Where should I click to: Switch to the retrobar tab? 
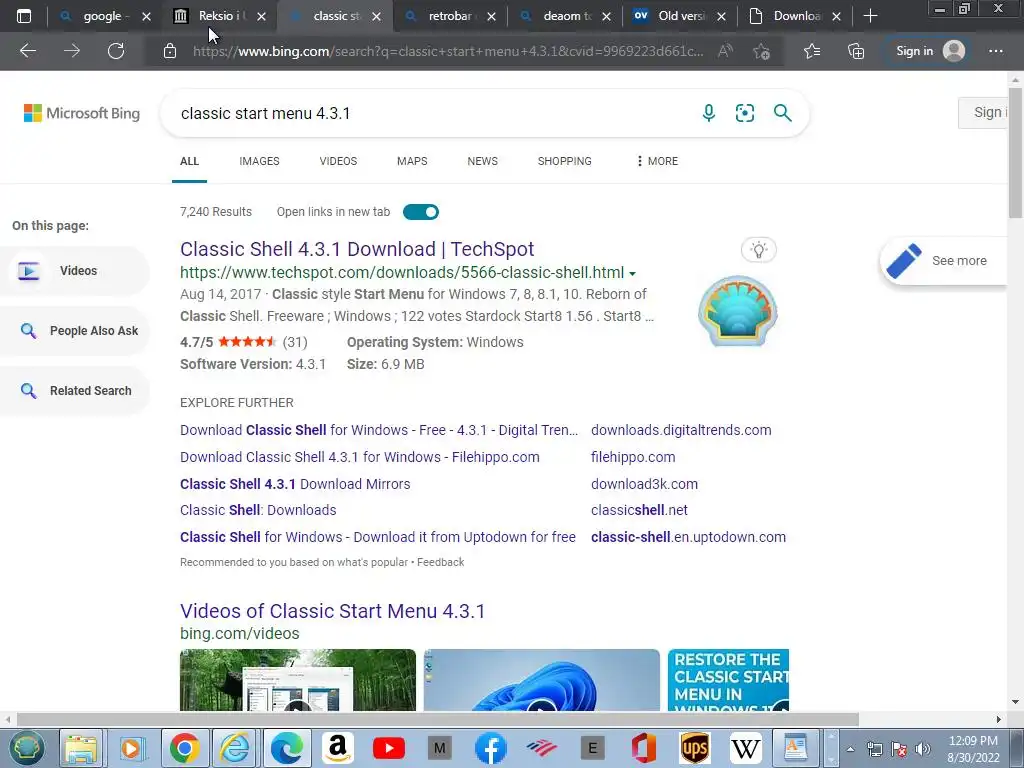click(x=449, y=16)
